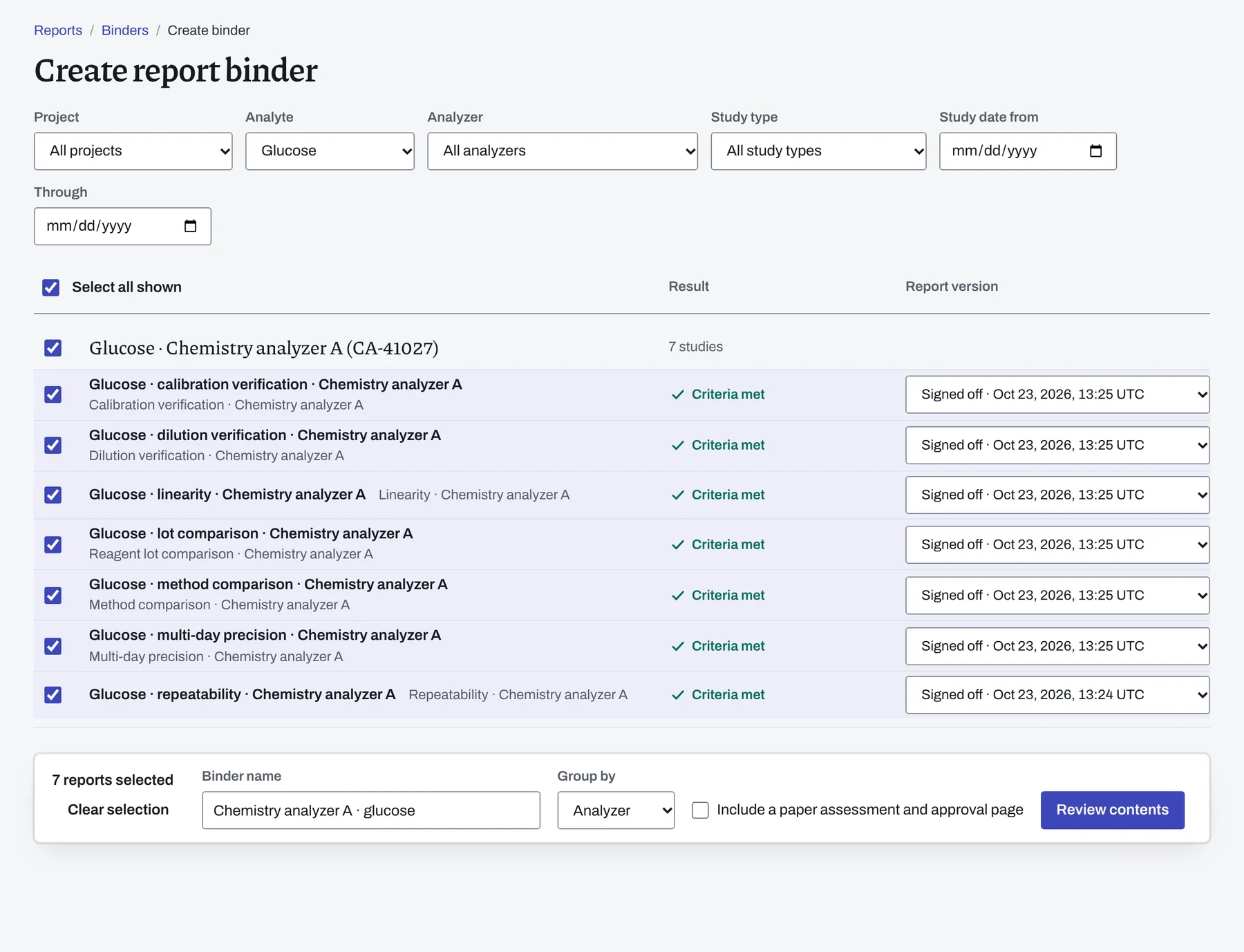Uncheck the multi-day precision study checkbox
1244x952 pixels.
(x=53, y=646)
